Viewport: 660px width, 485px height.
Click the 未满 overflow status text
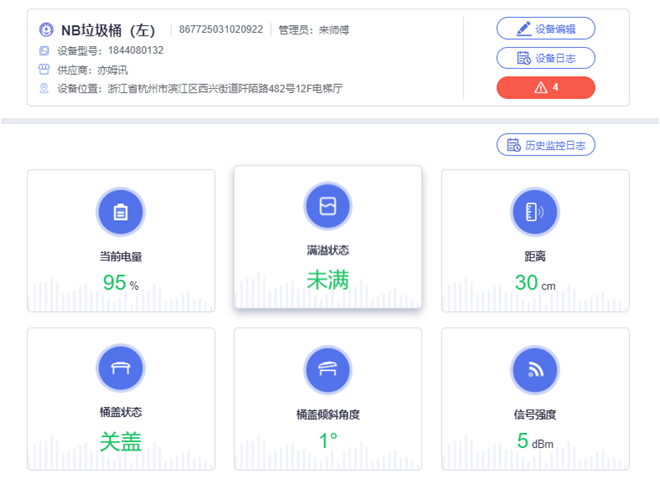pyautogui.click(x=328, y=279)
